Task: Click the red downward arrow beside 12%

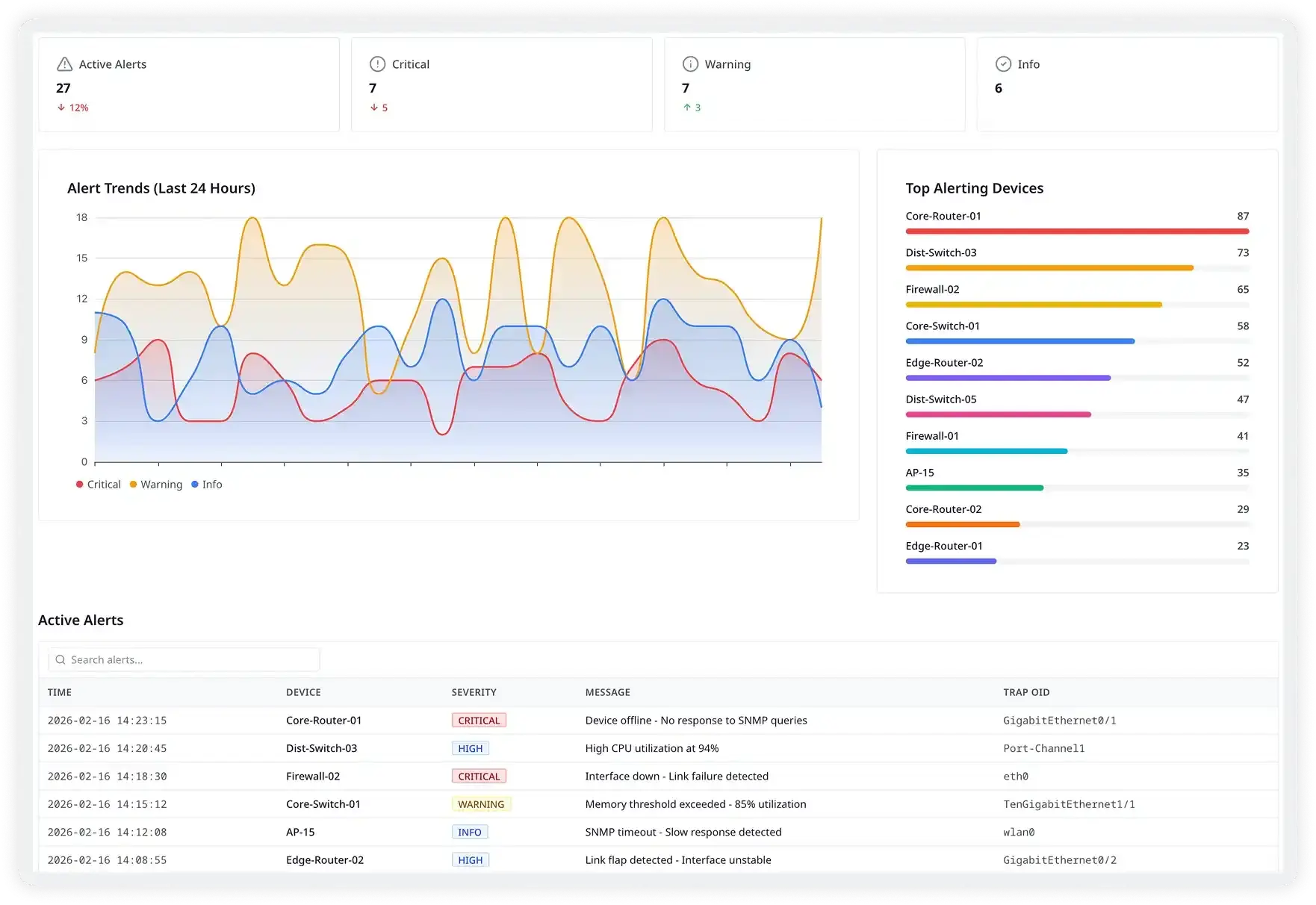Action: click(60, 108)
